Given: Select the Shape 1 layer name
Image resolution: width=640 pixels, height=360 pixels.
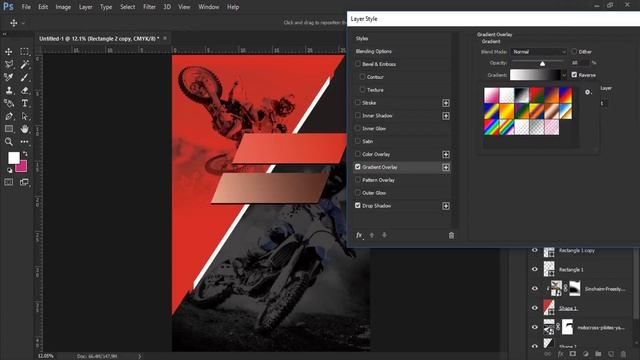Looking at the screenshot, I should click(568, 308).
